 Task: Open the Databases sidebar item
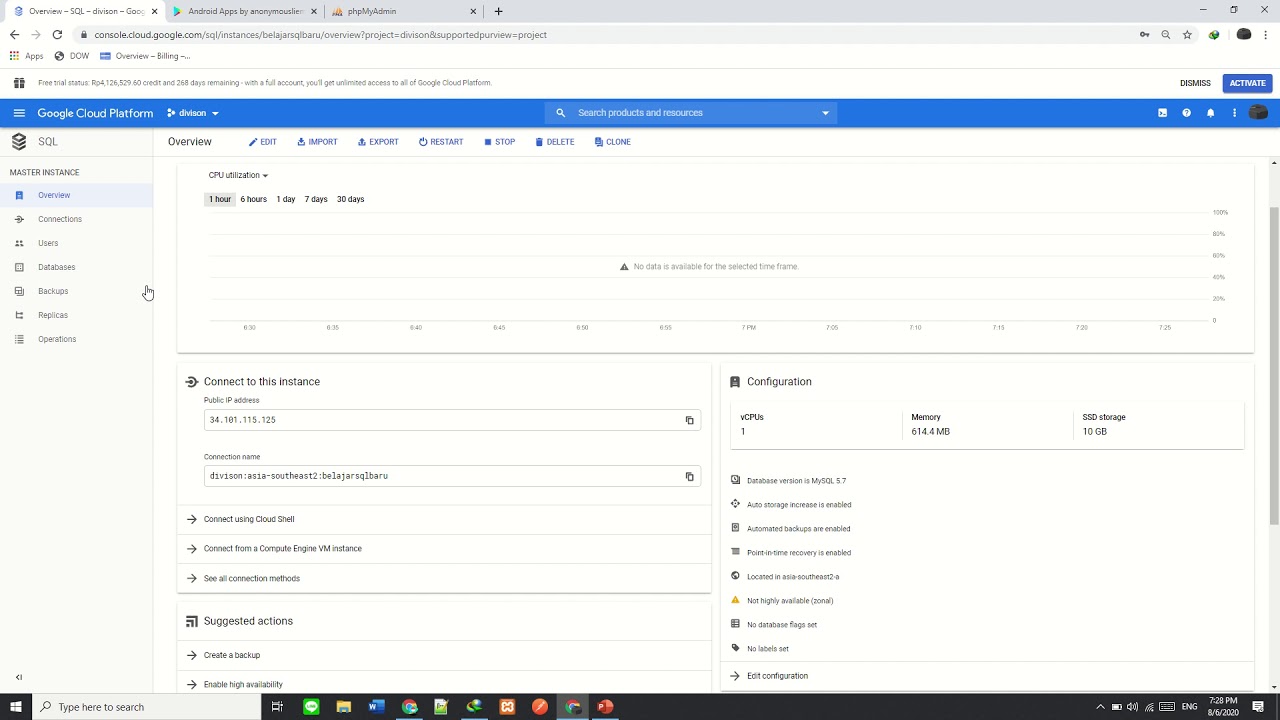pyautogui.click(x=76, y=267)
